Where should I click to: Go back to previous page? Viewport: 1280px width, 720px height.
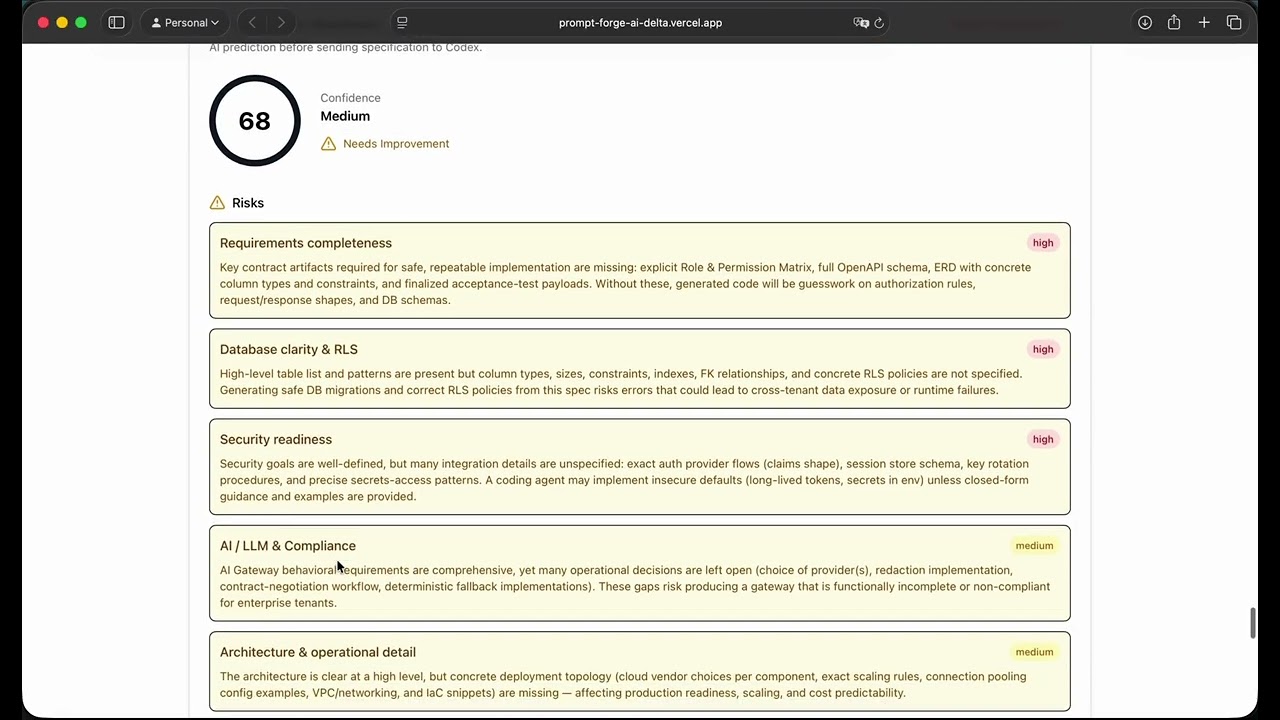(252, 22)
